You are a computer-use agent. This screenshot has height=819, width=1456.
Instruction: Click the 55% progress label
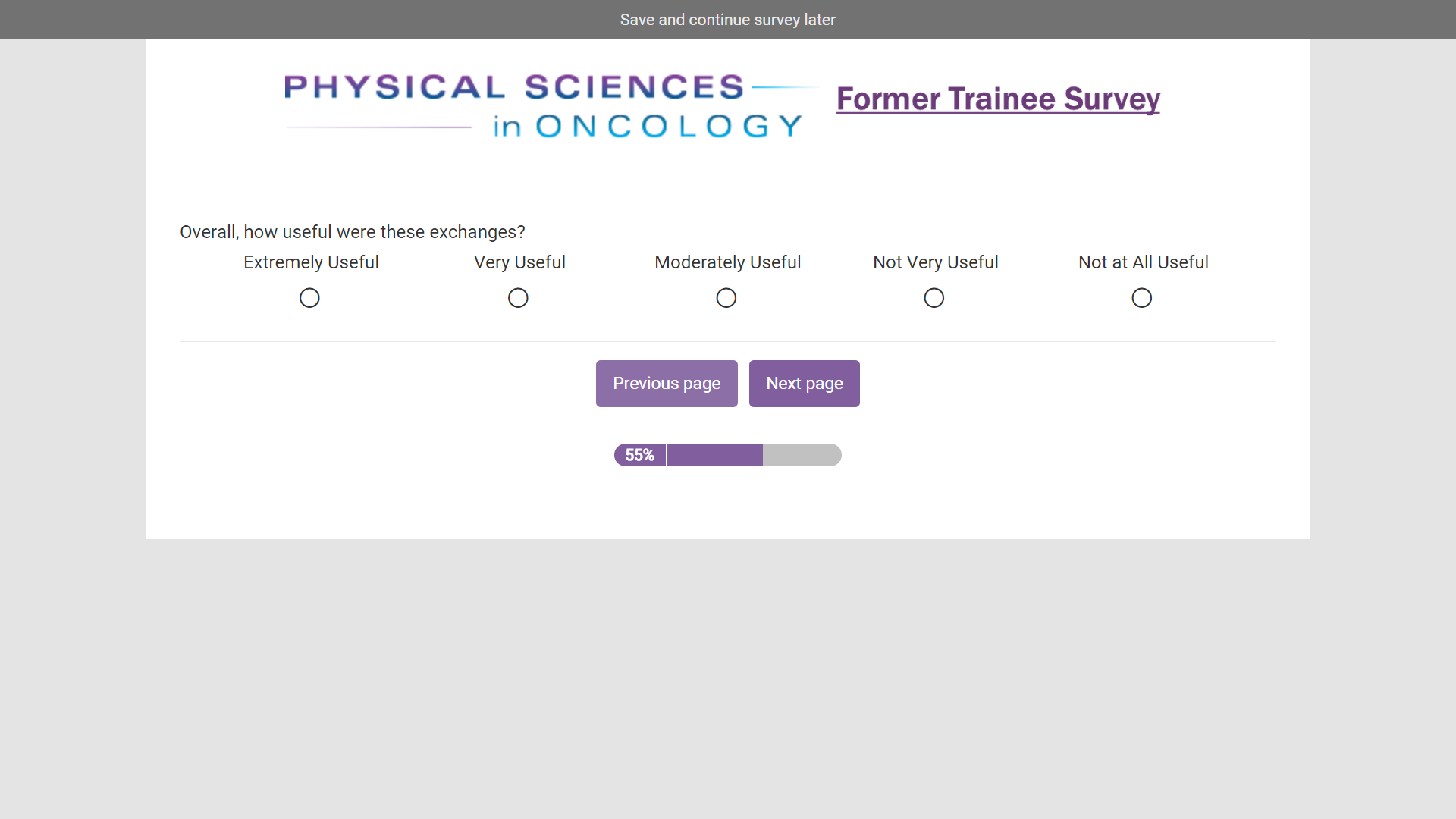tap(639, 455)
